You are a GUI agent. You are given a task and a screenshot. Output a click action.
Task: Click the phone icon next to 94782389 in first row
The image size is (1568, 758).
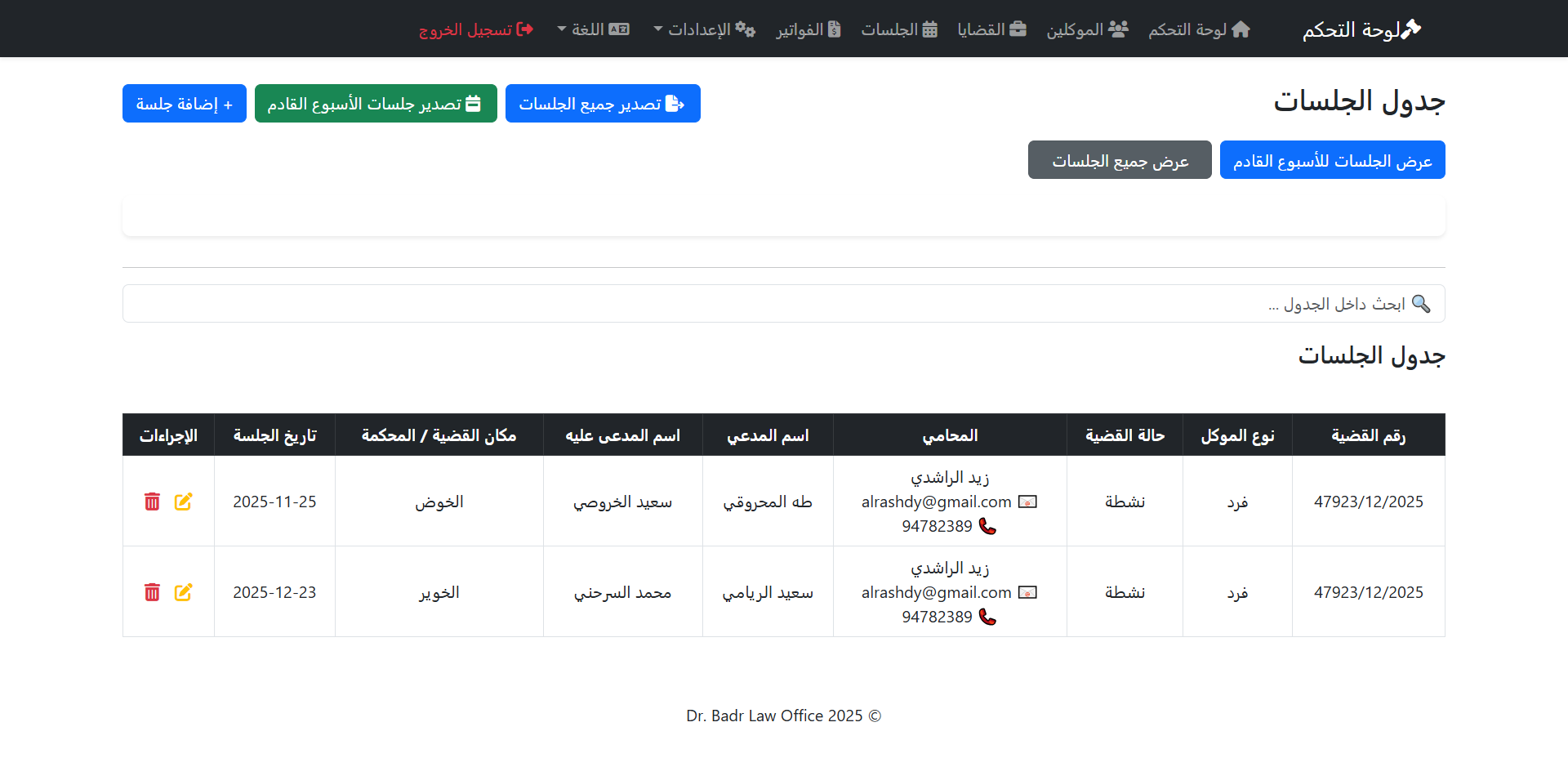point(989,527)
